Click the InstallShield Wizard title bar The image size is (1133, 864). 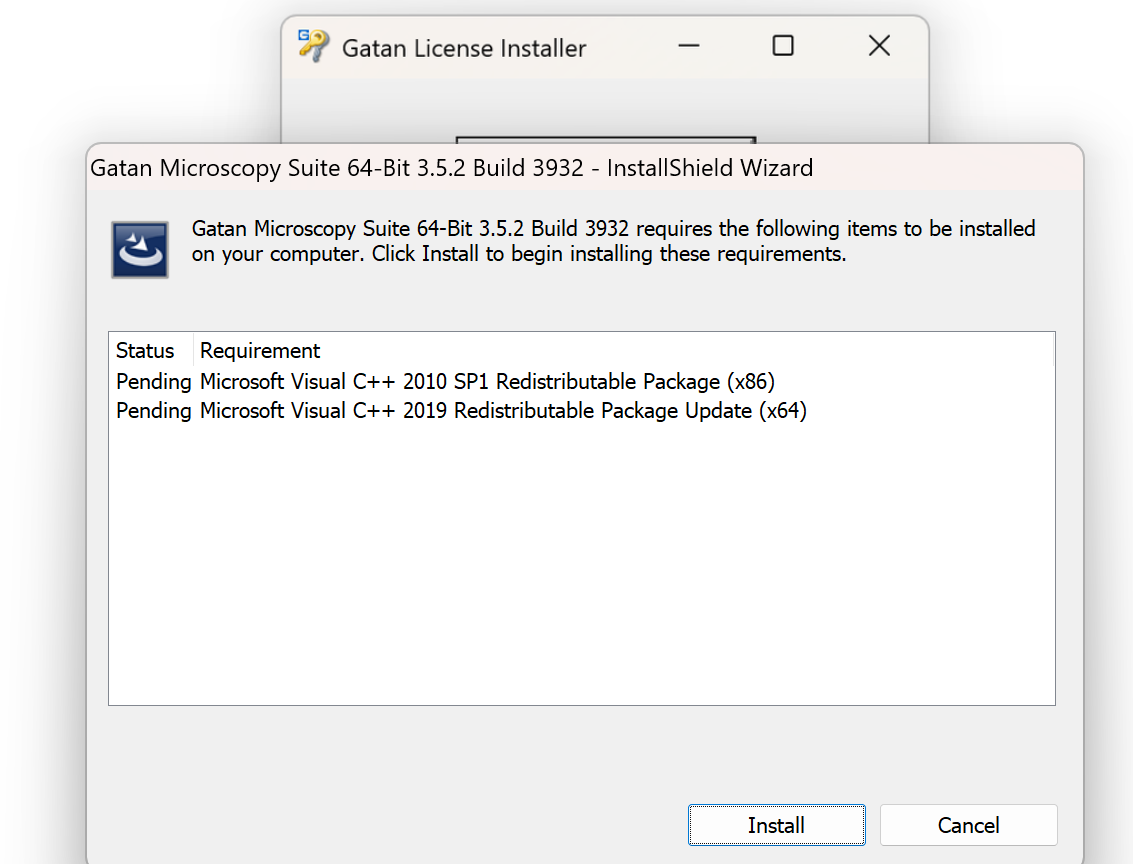click(451, 168)
